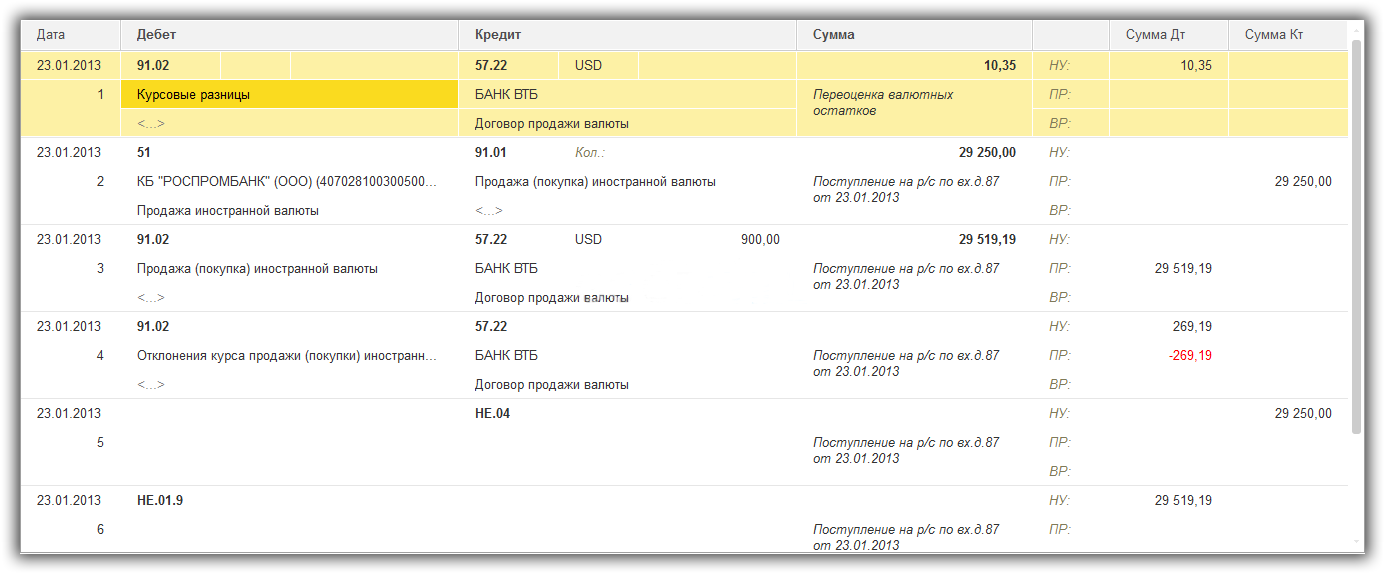Click the 269,19 НУ amount in entry 4
The image size is (1385, 574).
pyautogui.click(x=1192, y=327)
